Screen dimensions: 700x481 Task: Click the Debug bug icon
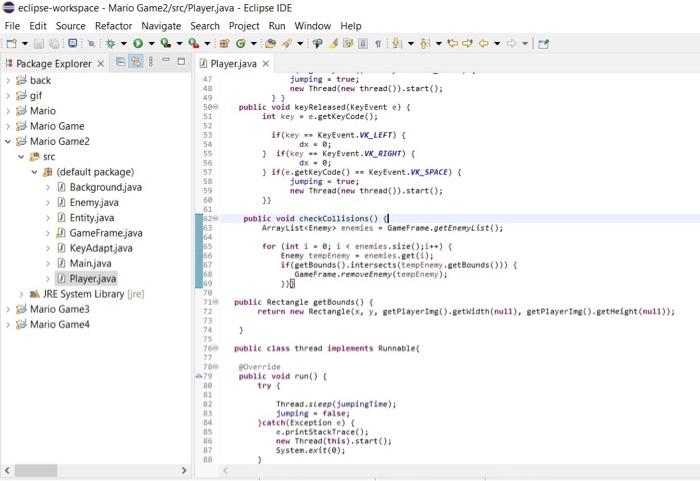click(x=110, y=43)
